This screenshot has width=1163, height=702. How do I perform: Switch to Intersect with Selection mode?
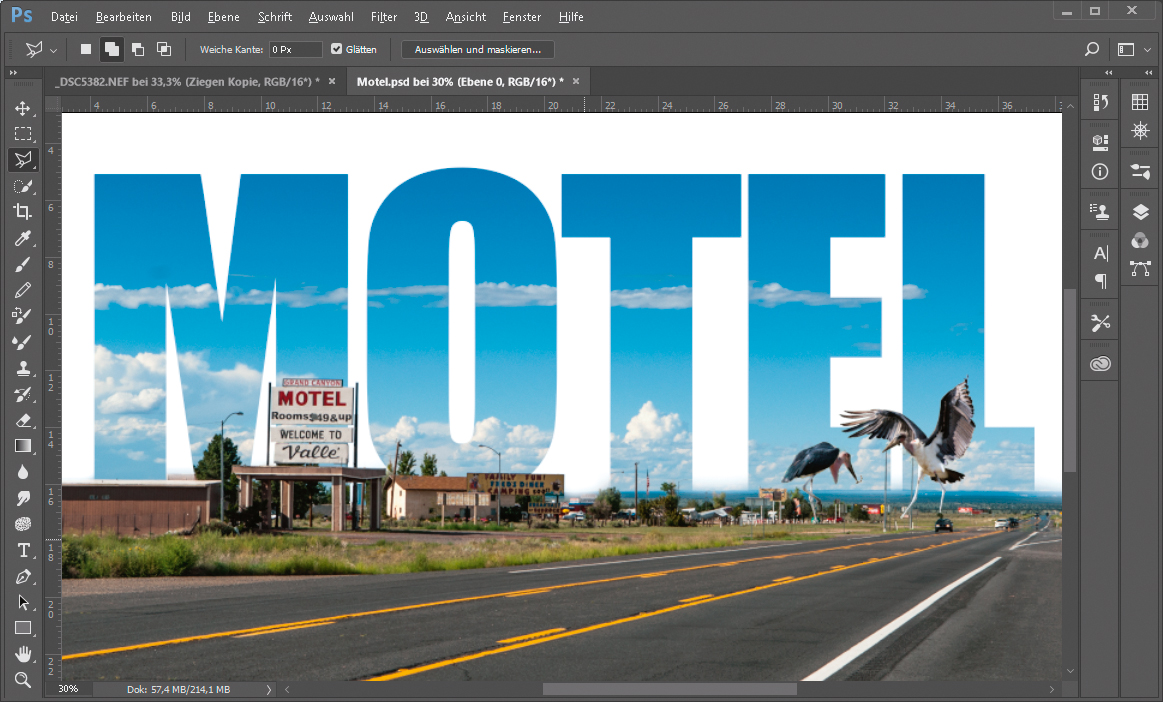163,49
